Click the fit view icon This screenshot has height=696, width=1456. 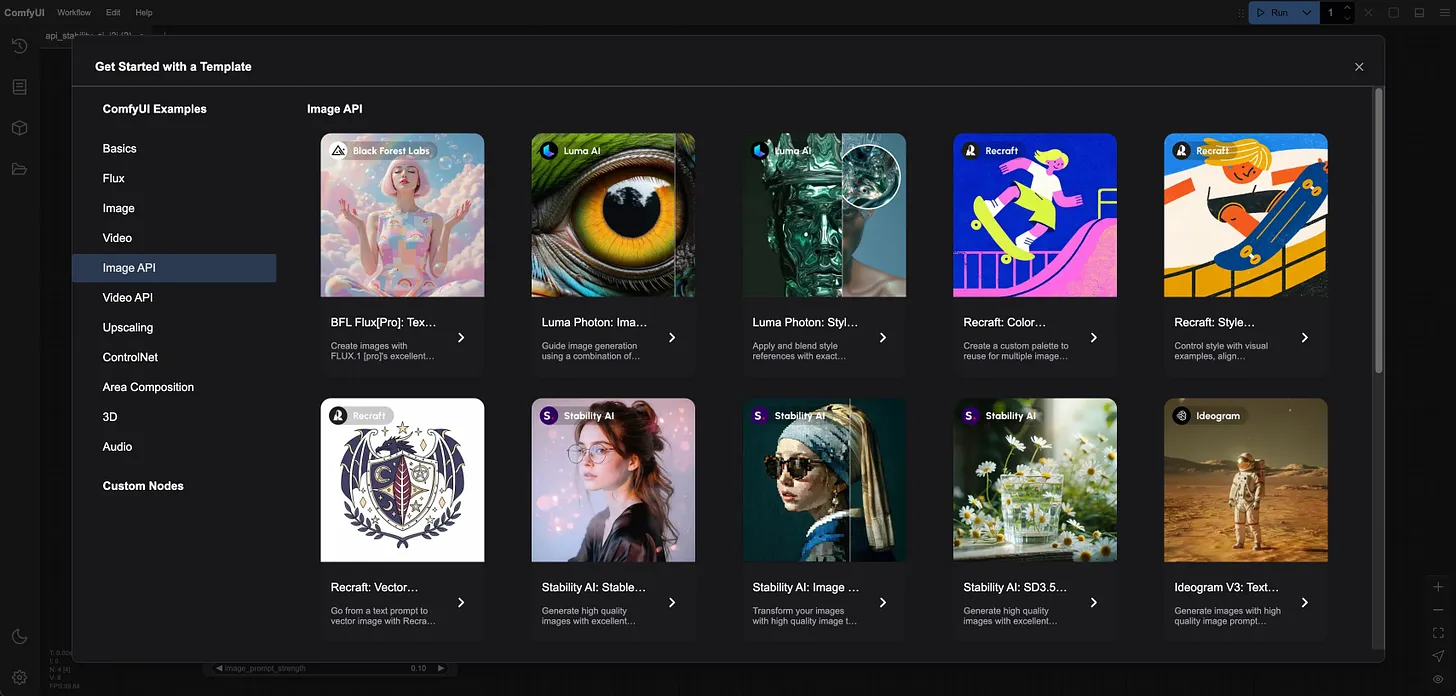tap(1438, 633)
